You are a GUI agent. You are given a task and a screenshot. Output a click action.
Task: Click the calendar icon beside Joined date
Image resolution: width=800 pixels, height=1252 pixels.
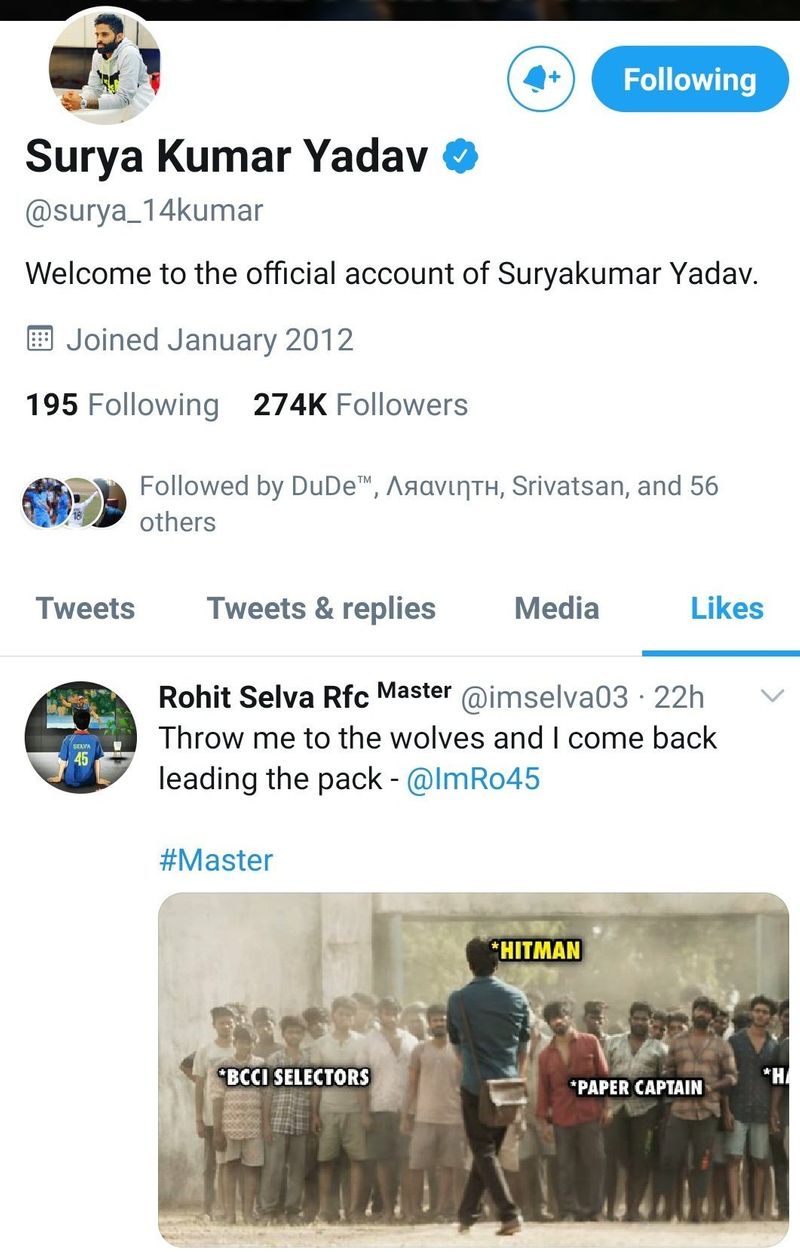coord(39,339)
